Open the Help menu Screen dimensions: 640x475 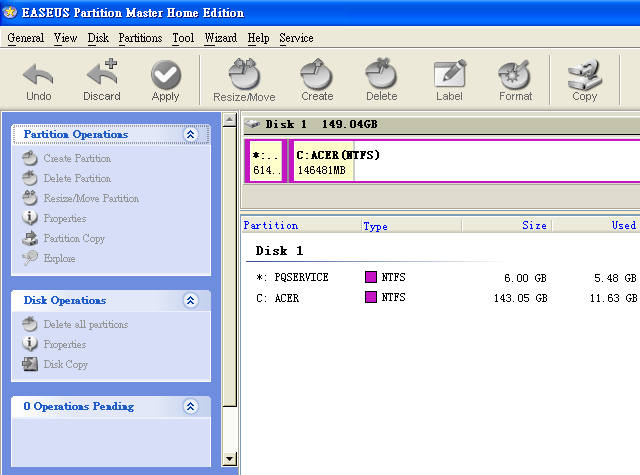(x=258, y=38)
